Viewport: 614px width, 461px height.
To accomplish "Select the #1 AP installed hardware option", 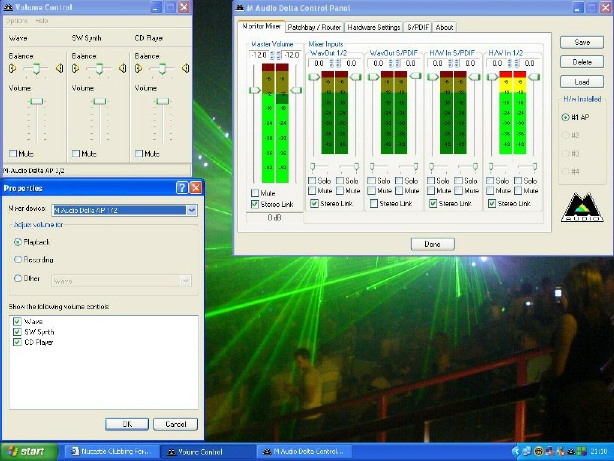I will pyautogui.click(x=566, y=117).
